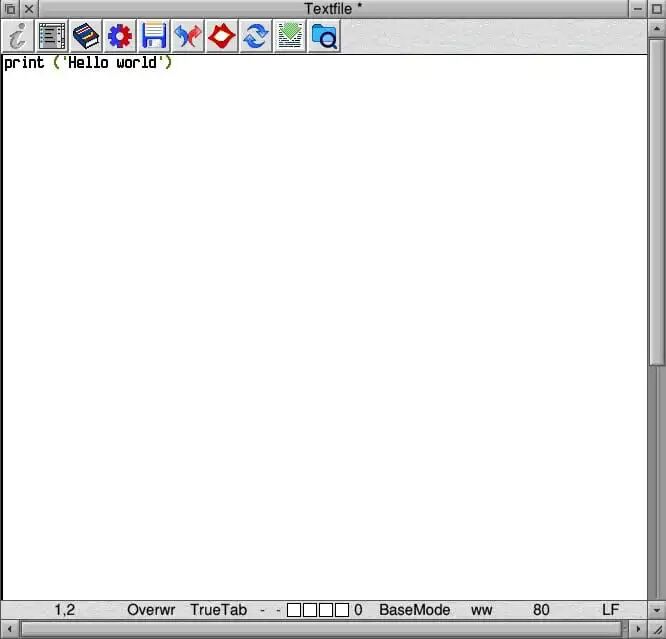The width and height of the screenshot is (666, 639).
Task: Click the scroll down arrow
Action: [x=657, y=610]
